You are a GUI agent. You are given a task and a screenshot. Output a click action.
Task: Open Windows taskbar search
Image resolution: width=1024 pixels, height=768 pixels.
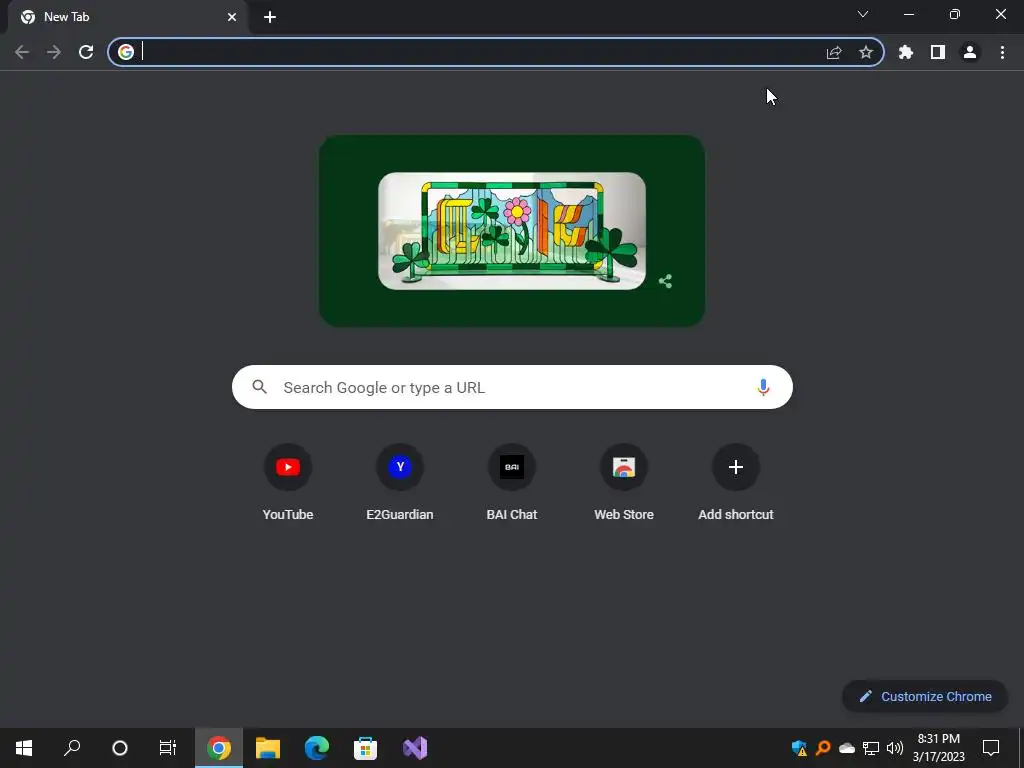72,748
